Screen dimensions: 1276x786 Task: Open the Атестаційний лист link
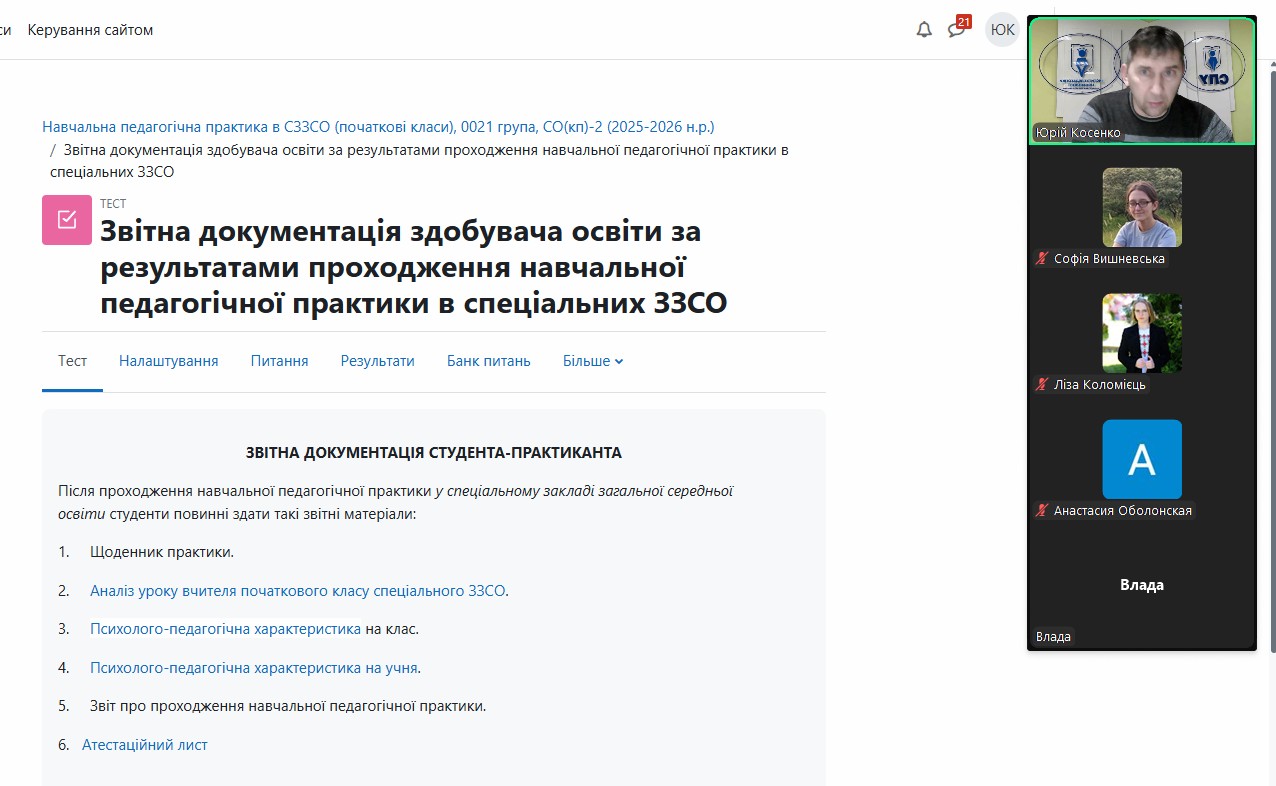145,745
